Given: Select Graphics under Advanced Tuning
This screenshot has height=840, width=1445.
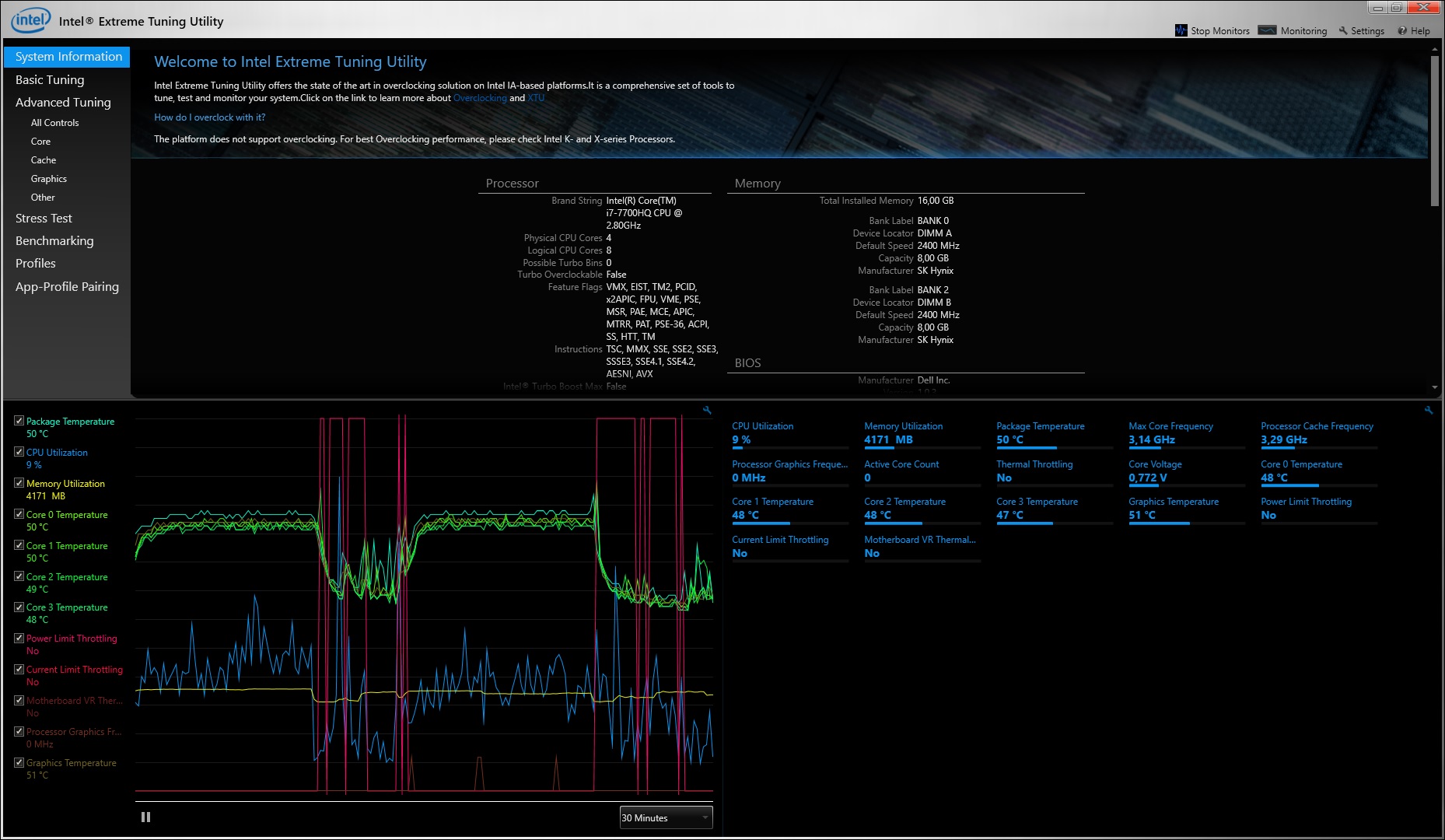Looking at the screenshot, I should (48, 179).
